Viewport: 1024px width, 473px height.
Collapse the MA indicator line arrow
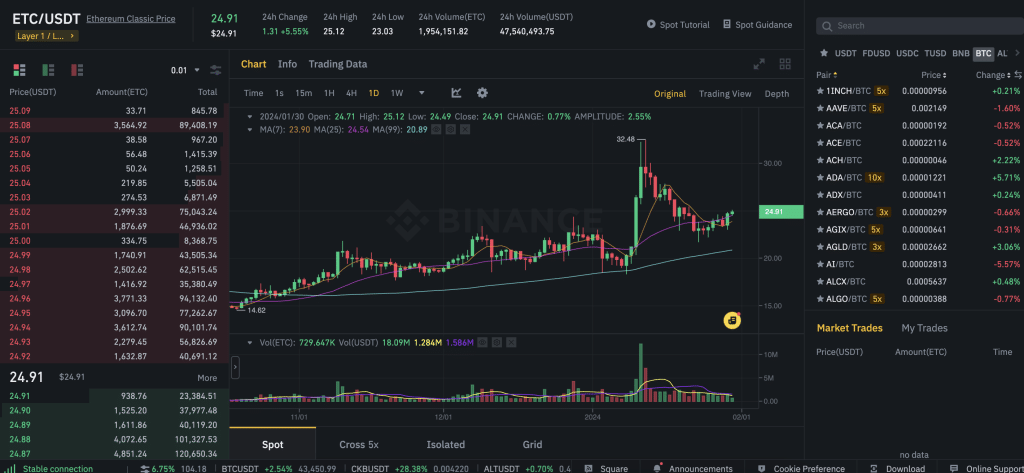click(250, 129)
